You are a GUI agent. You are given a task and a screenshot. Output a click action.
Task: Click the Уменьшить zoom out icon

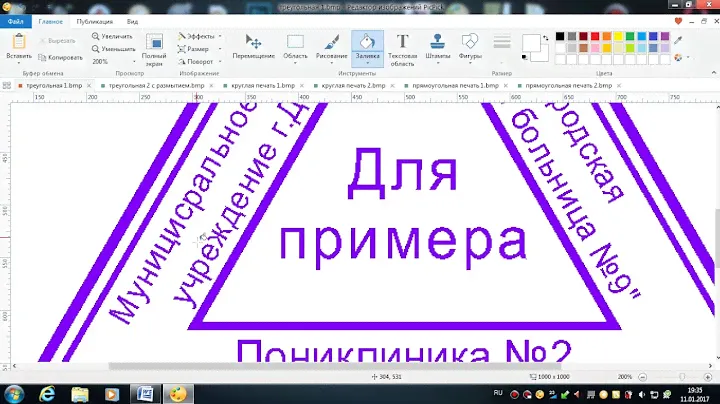(x=113, y=47)
